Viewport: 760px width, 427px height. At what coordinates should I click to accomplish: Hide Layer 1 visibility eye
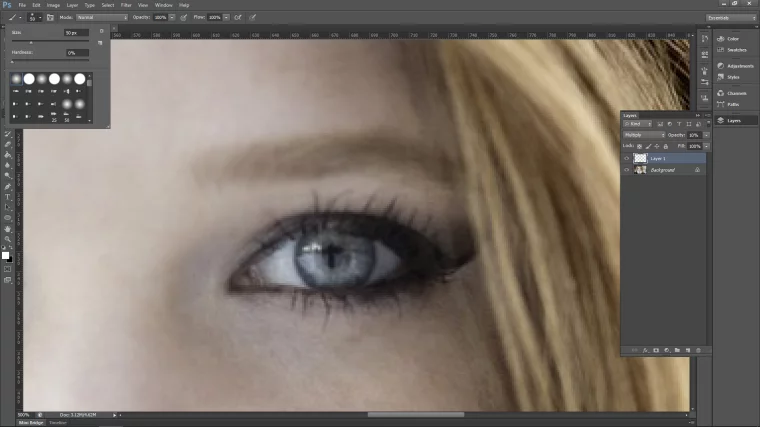[x=626, y=158]
